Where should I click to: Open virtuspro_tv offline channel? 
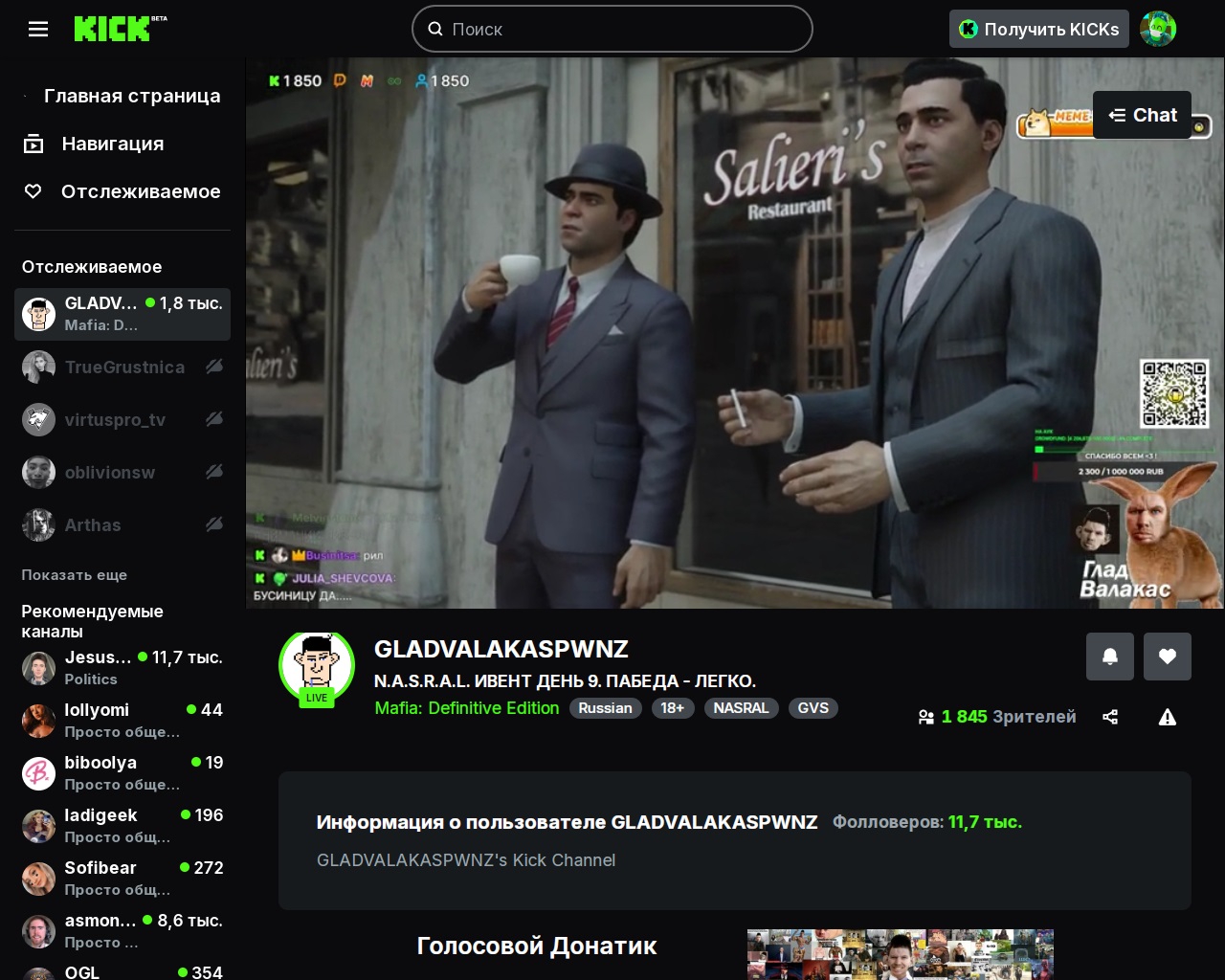(x=122, y=419)
